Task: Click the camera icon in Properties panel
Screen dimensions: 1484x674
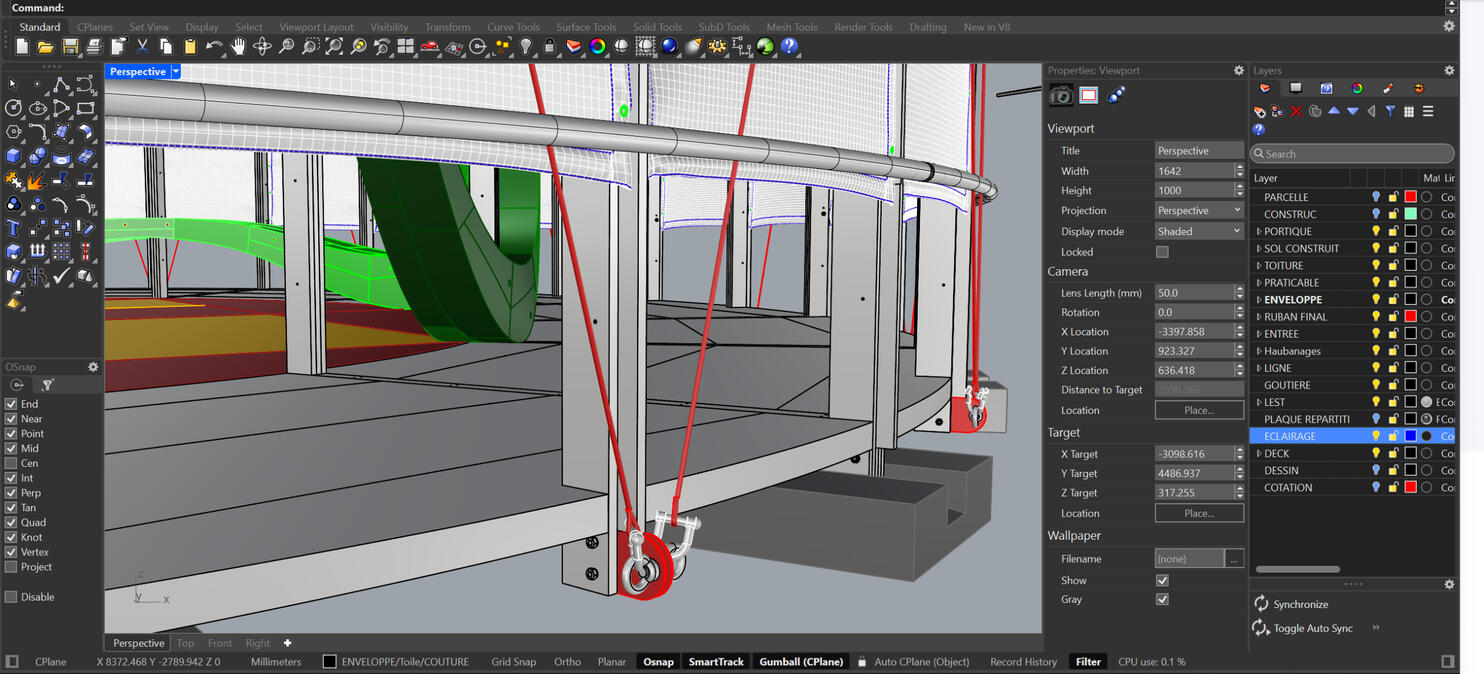Action: click(x=1060, y=95)
